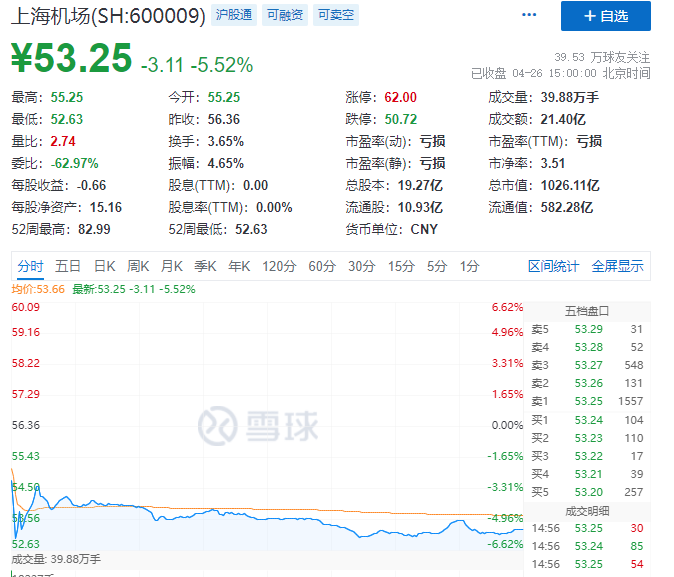Add stock via the 自选 button
This screenshot has height=577, width=674.
pos(606,16)
